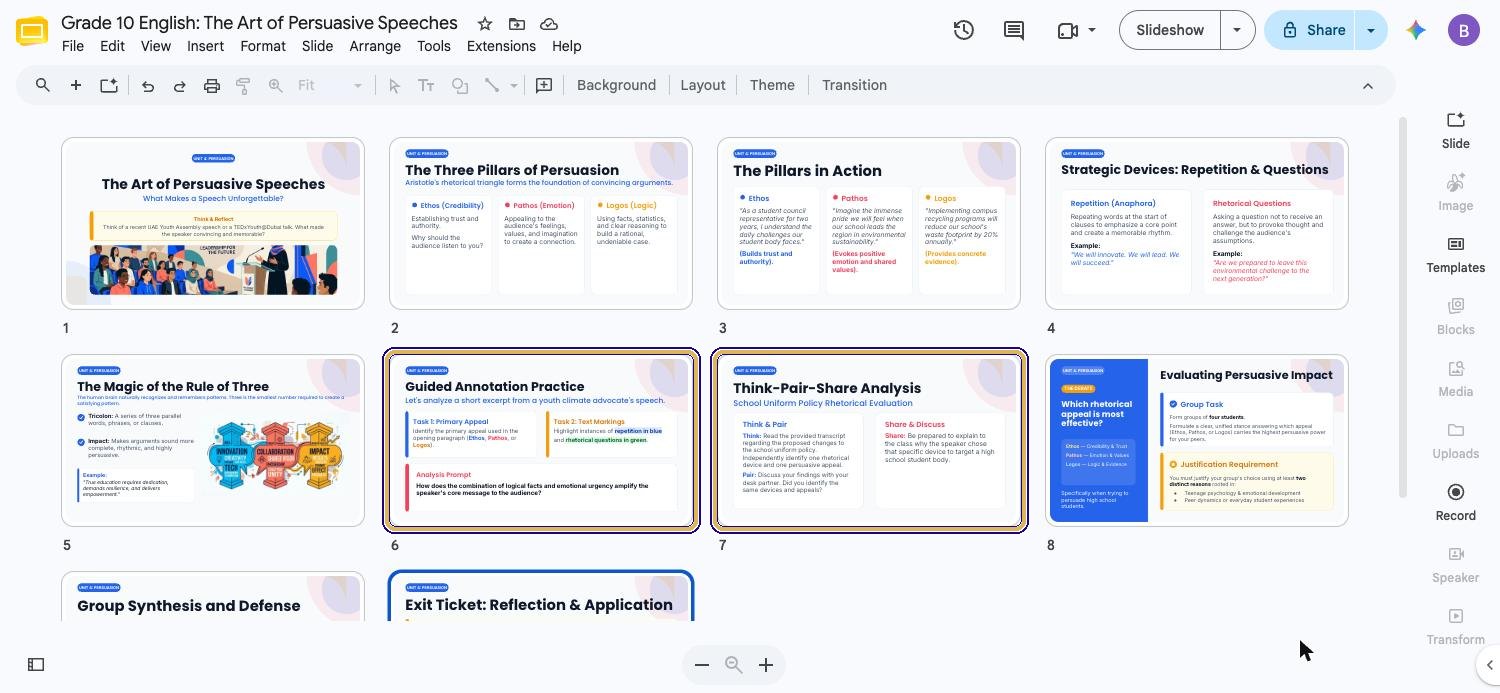Open the video call dropdown arrow

(1092, 30)
